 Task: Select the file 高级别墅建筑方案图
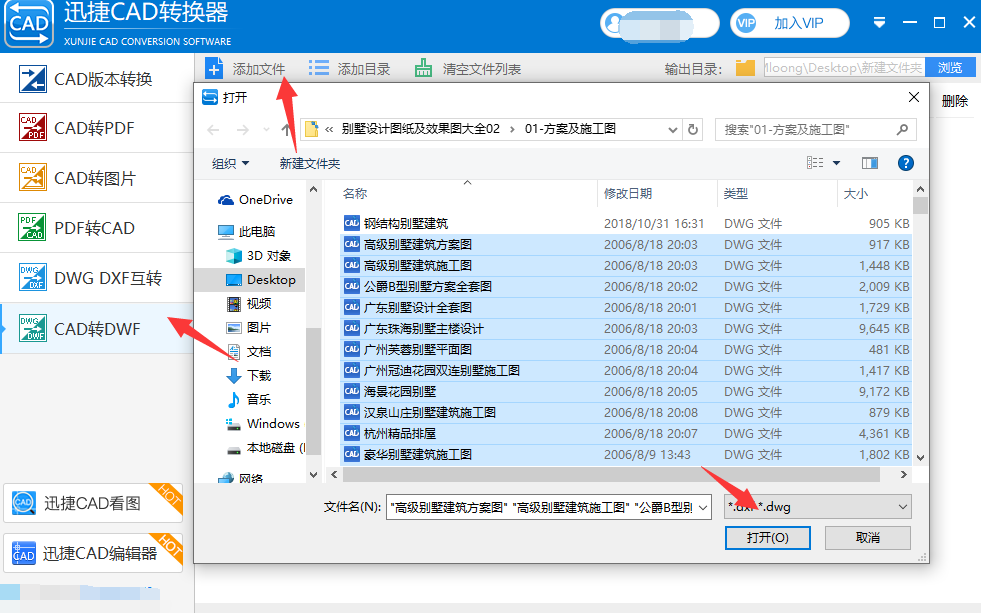(x=626, y=245)
